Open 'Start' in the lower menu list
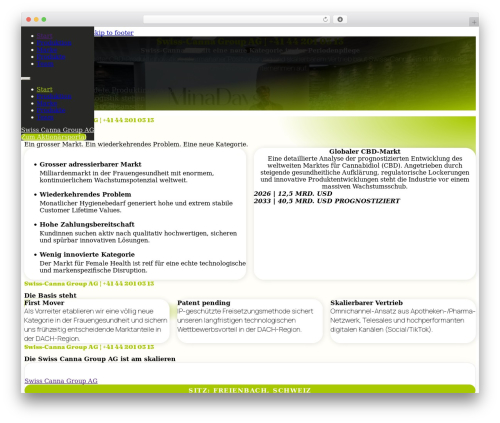500x423 pixels. coord(44,89)
